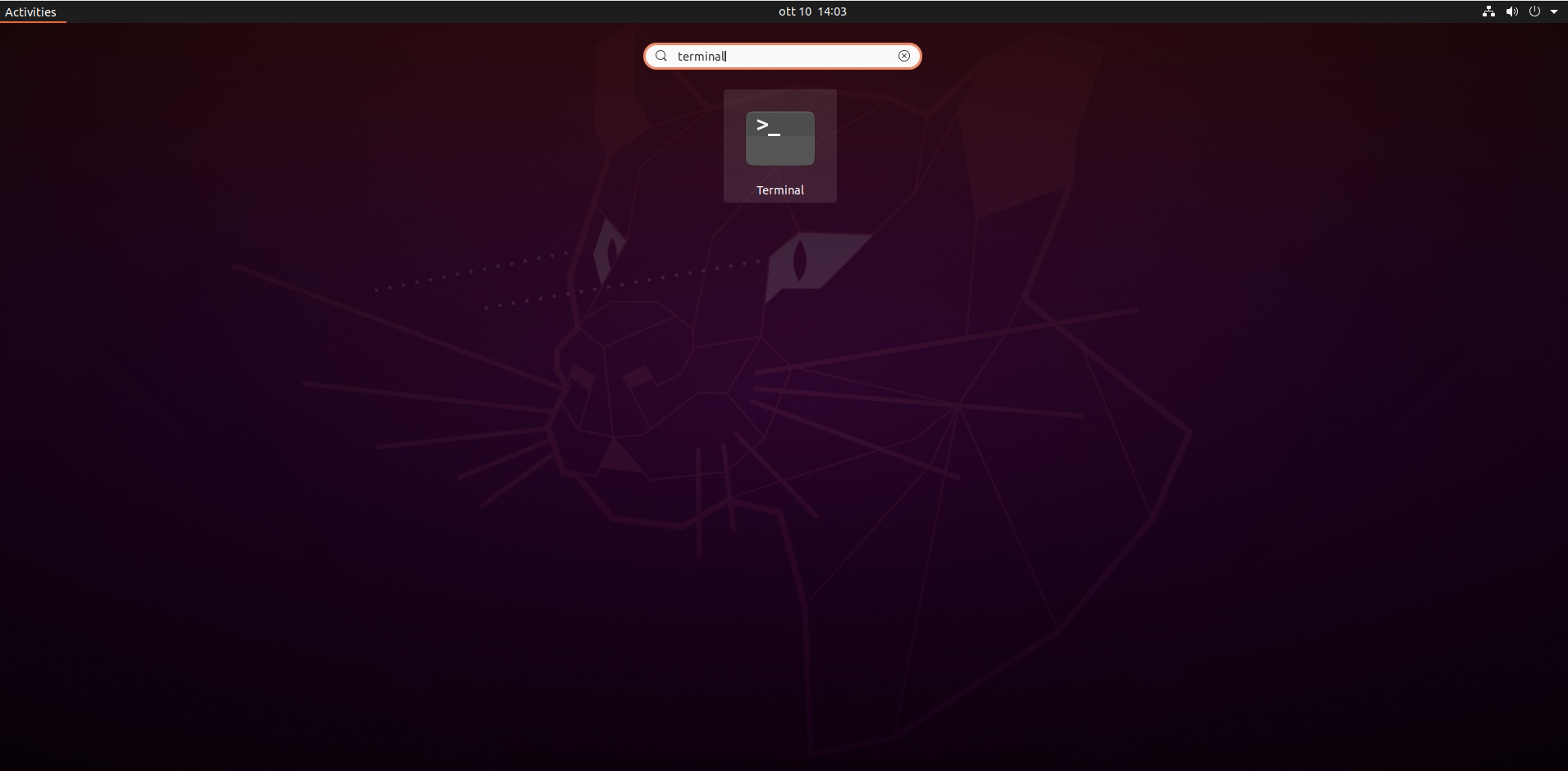This screenshot has width=1568, height=771.
Task: Click the cat's right eye on wallpaper
Action: point(799,261)
